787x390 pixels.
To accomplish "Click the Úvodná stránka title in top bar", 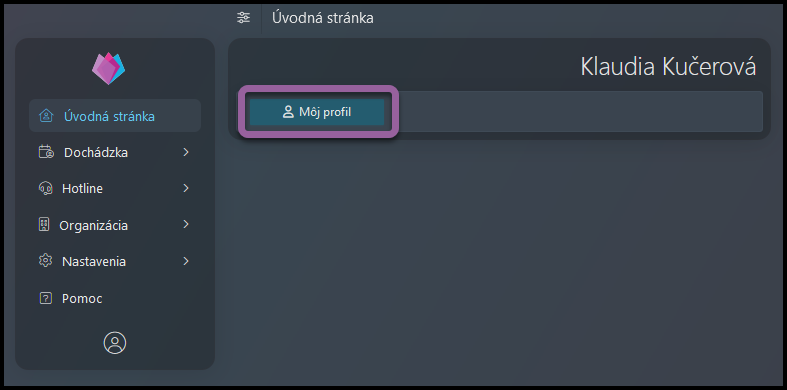I will (x=323, y=18).
